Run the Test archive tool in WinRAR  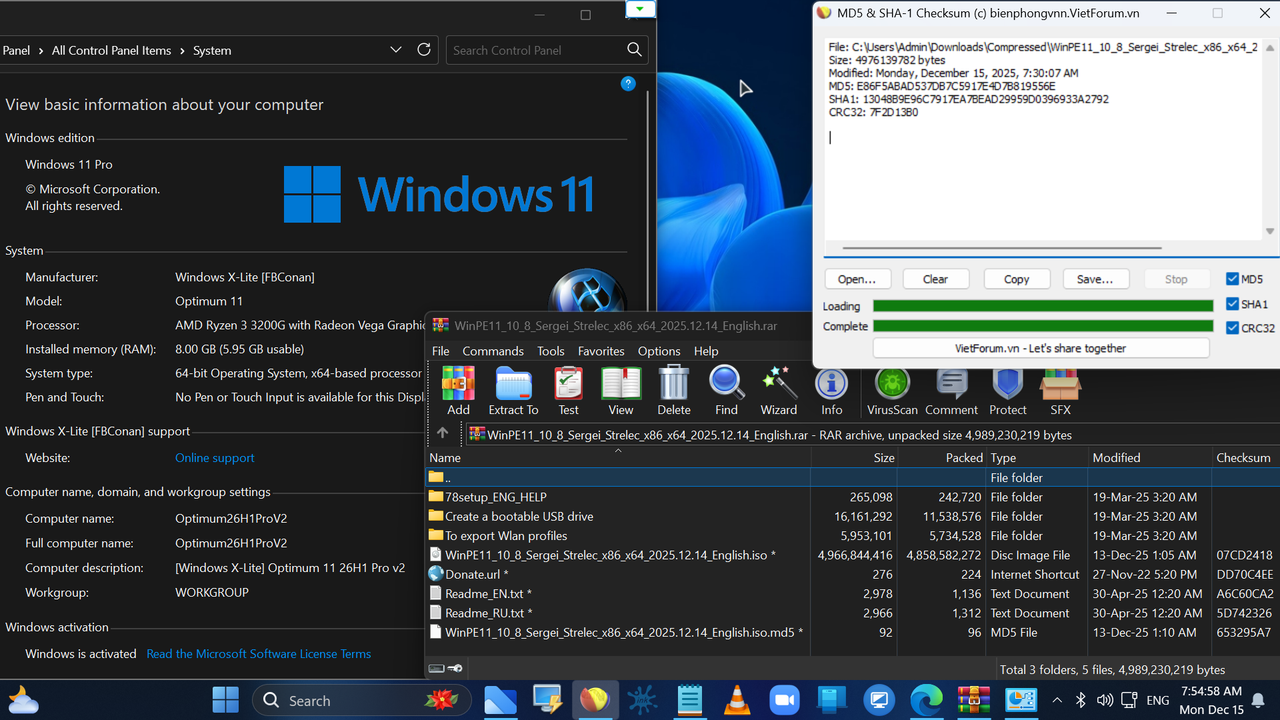pyautogui.click(x=568, y=390)
